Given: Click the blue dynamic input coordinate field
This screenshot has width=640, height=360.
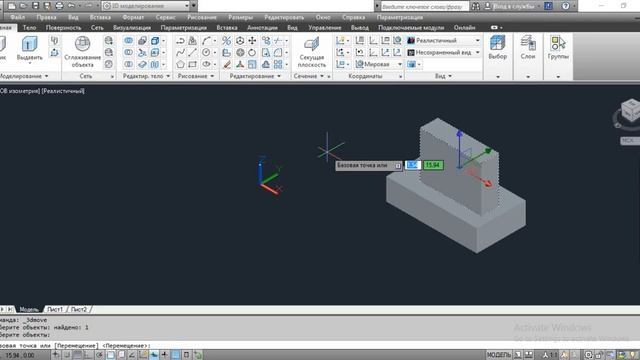Looking at the screenshot, I should pyautogui.click(x=413, y=165).
